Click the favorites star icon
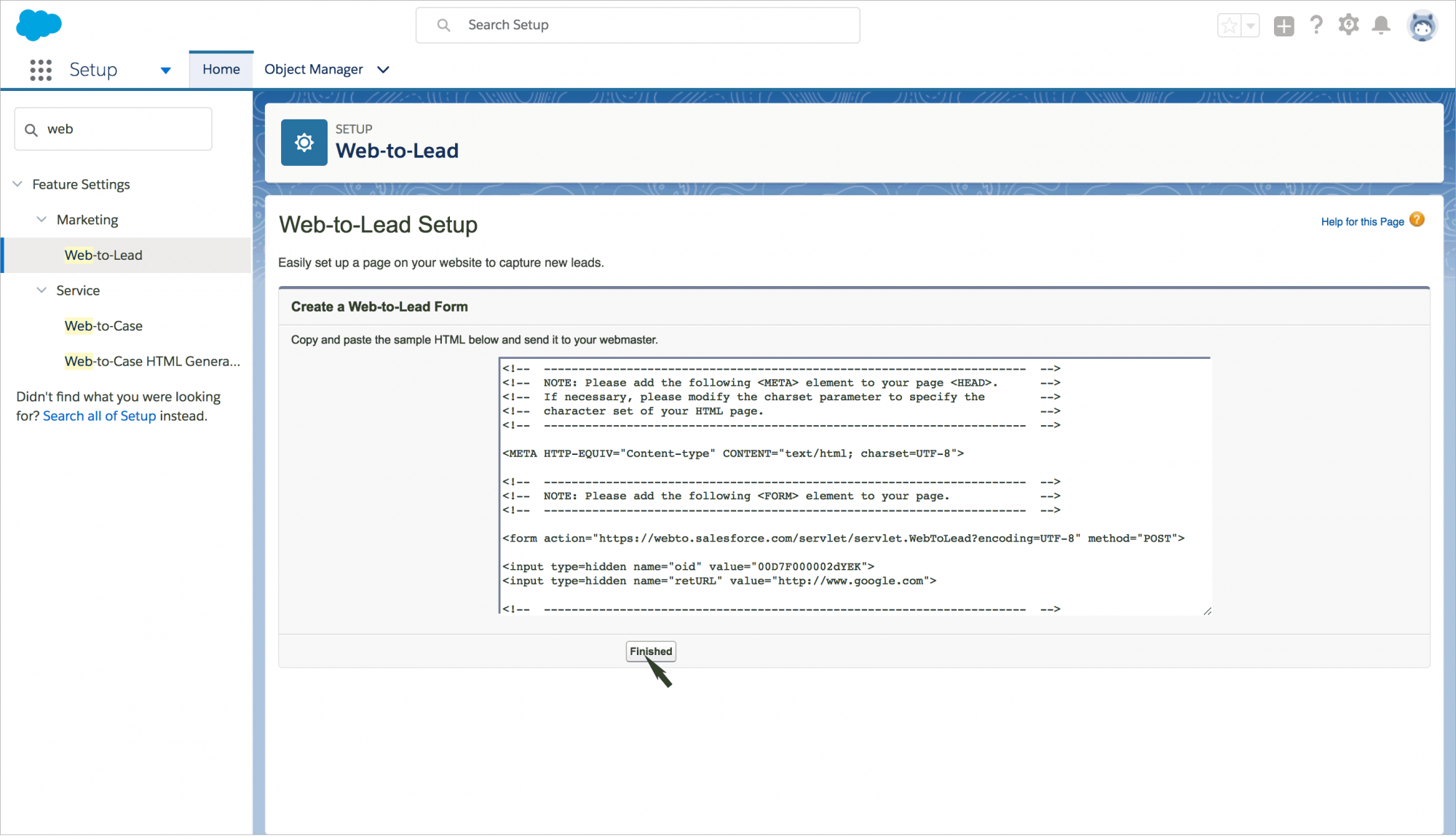This screenshot has height=837, width=1456. click(1230, 26)
